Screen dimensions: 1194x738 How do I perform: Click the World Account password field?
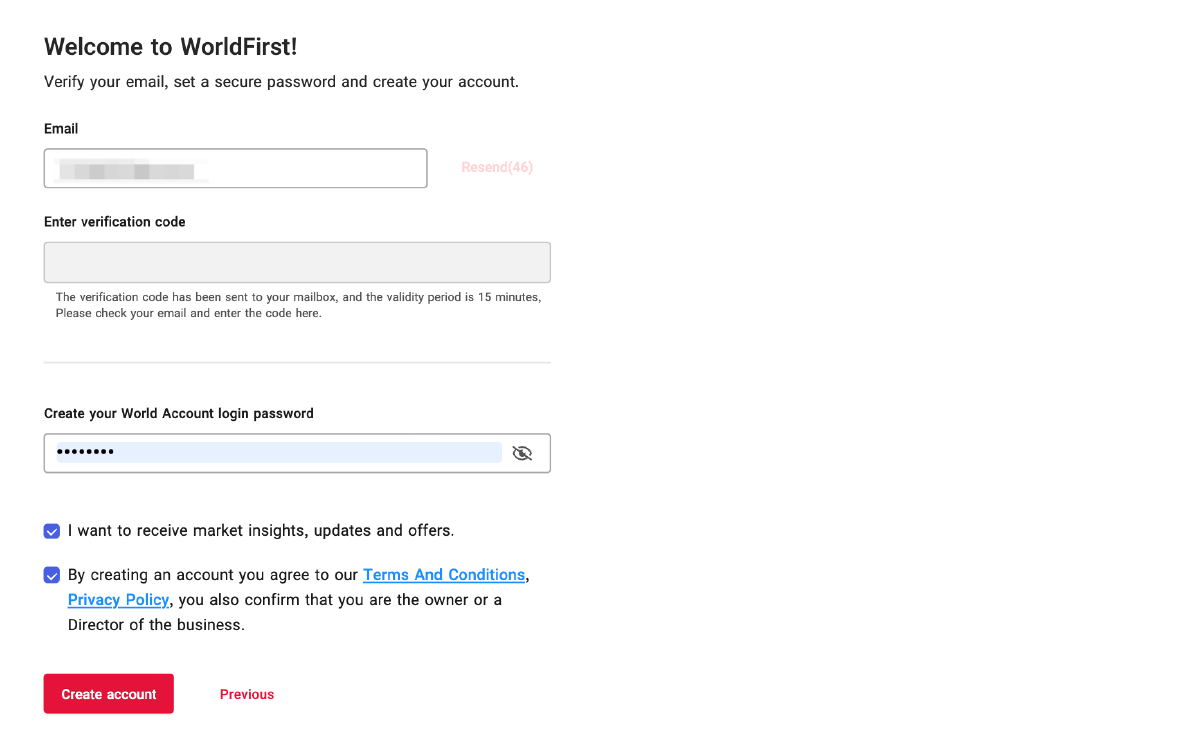pyautogui.click(x=279, y=453)
